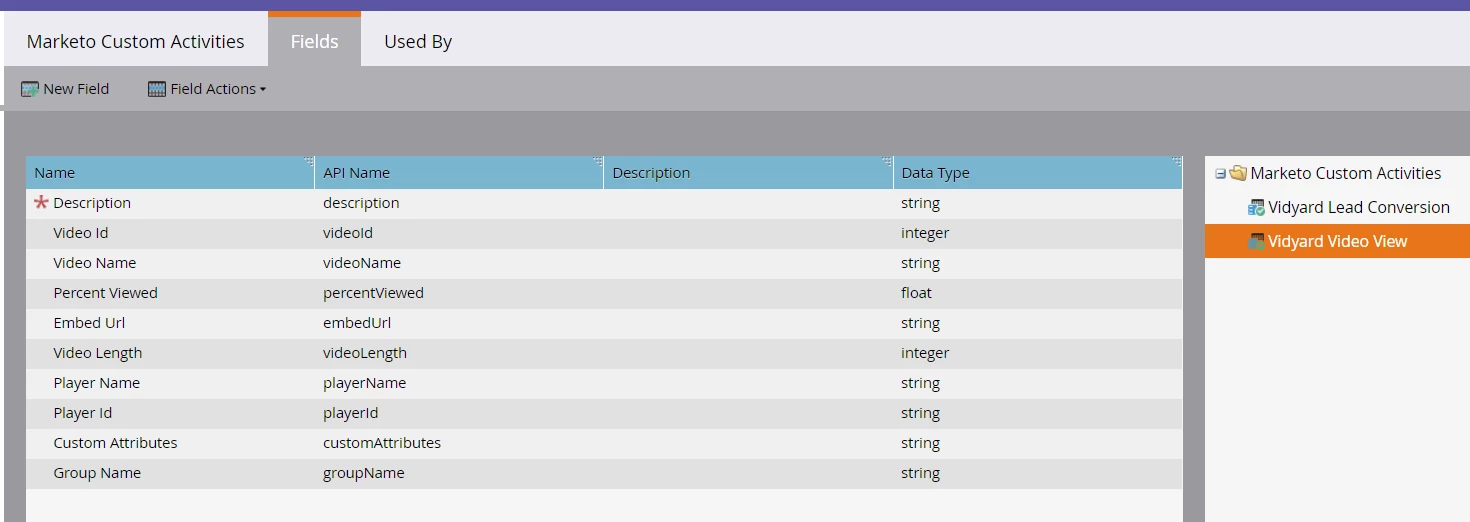
Task: Select the Video Id field name
Action: click(x=81, y=233)
